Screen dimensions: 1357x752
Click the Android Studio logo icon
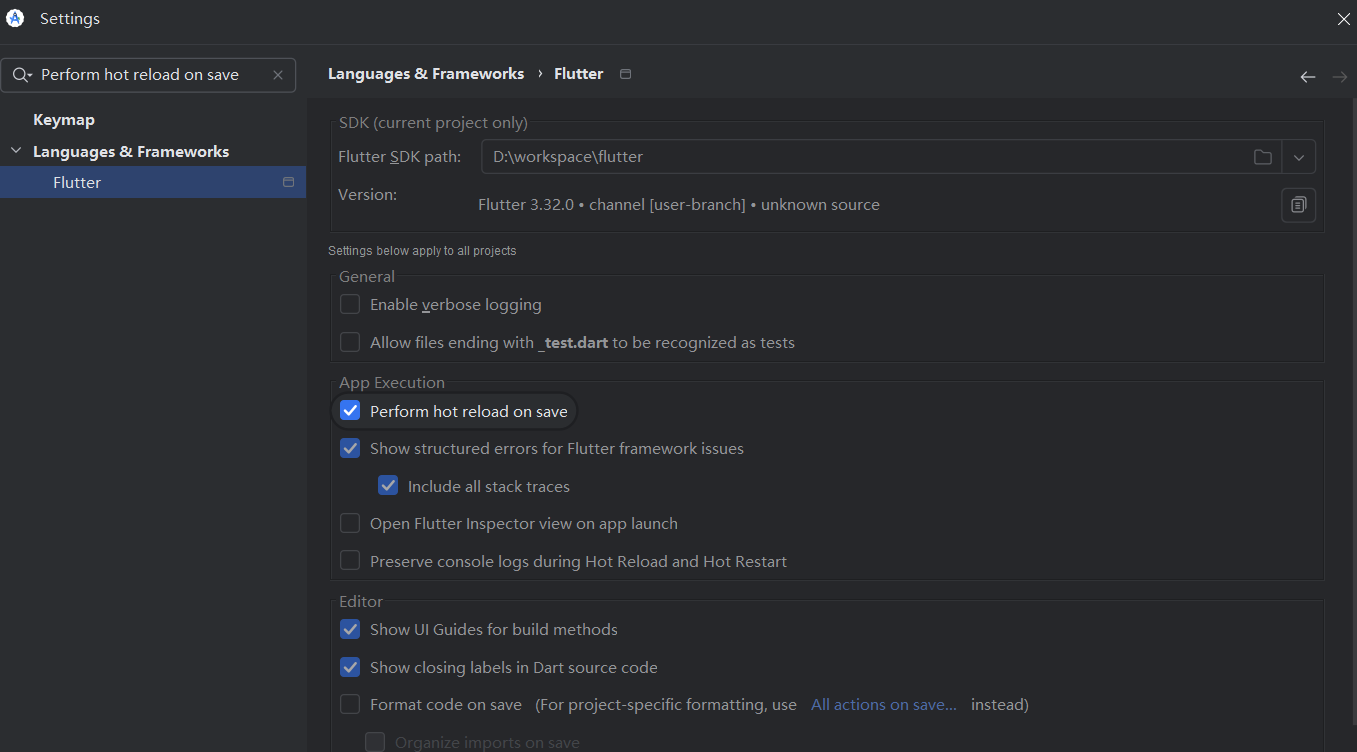coord(15,18)
